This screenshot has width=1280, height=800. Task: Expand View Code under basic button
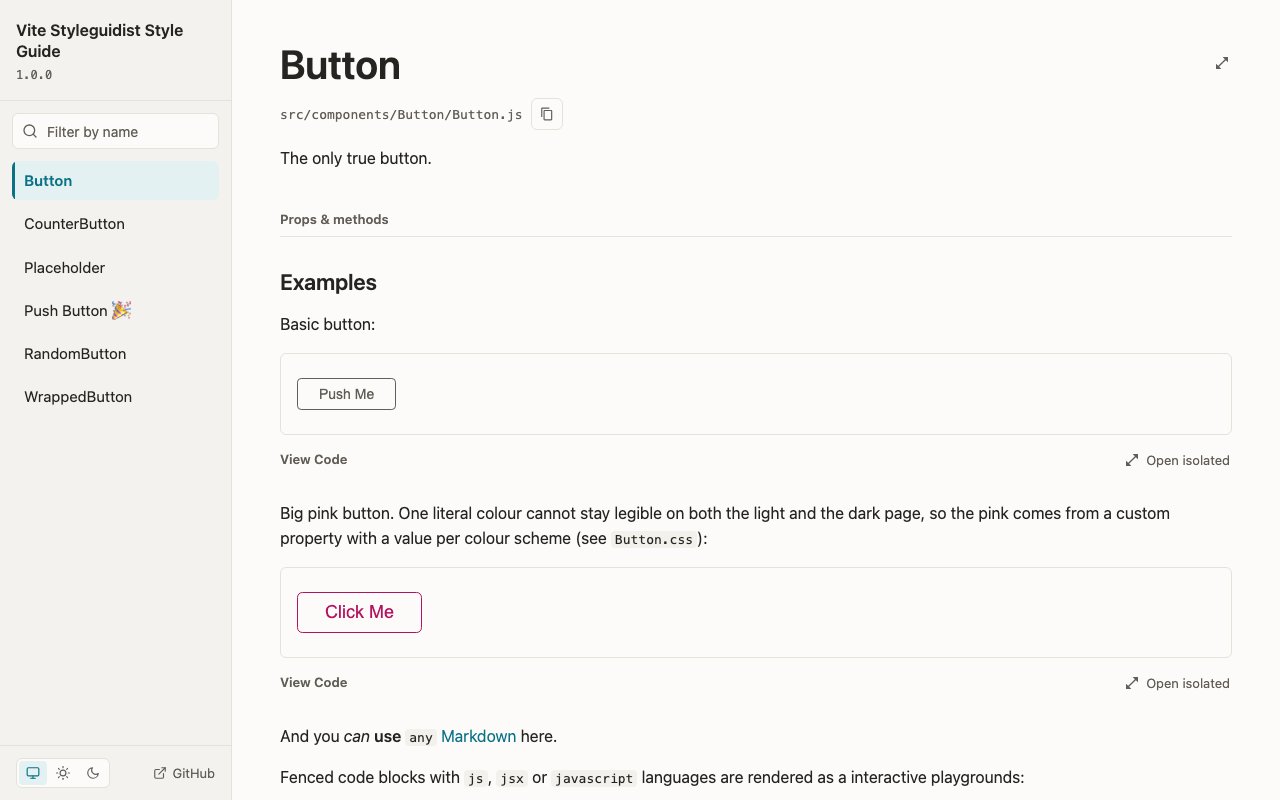click(314, 459)
